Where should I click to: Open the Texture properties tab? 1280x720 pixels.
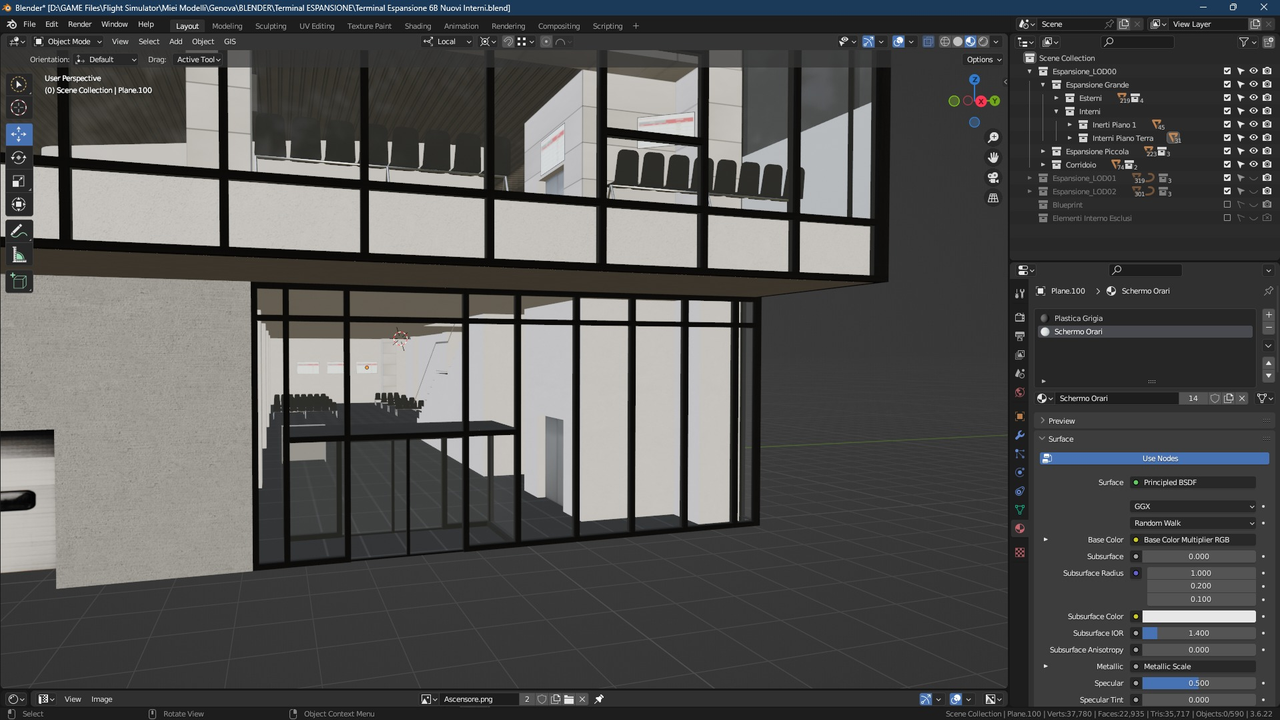(x=1020, y=552)
